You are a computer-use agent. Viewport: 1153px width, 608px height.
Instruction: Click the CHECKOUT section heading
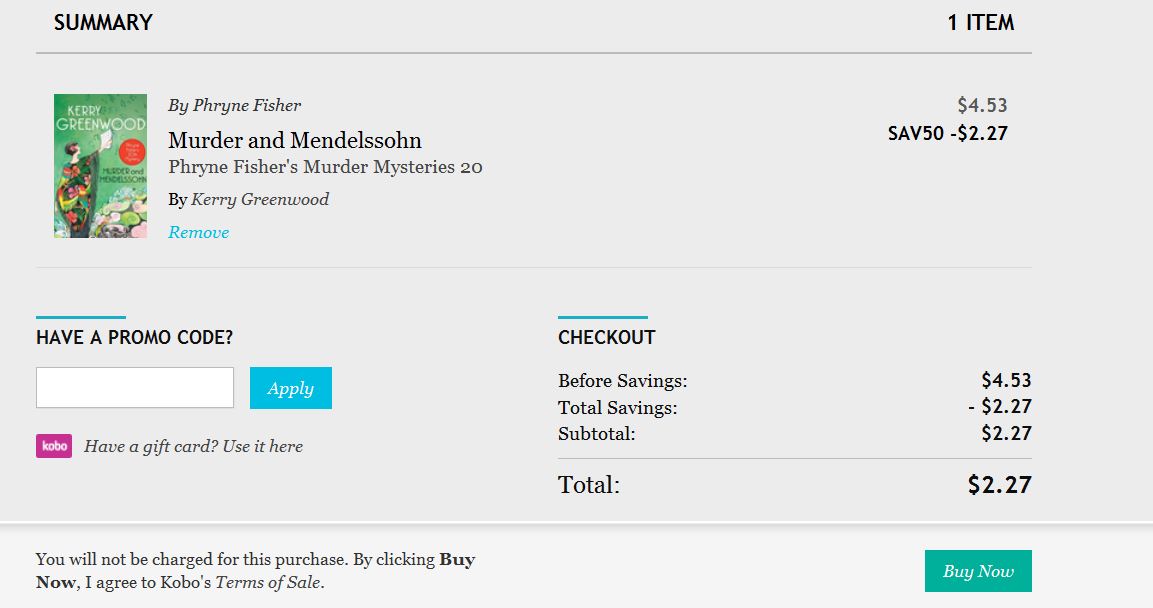[606, 337]
